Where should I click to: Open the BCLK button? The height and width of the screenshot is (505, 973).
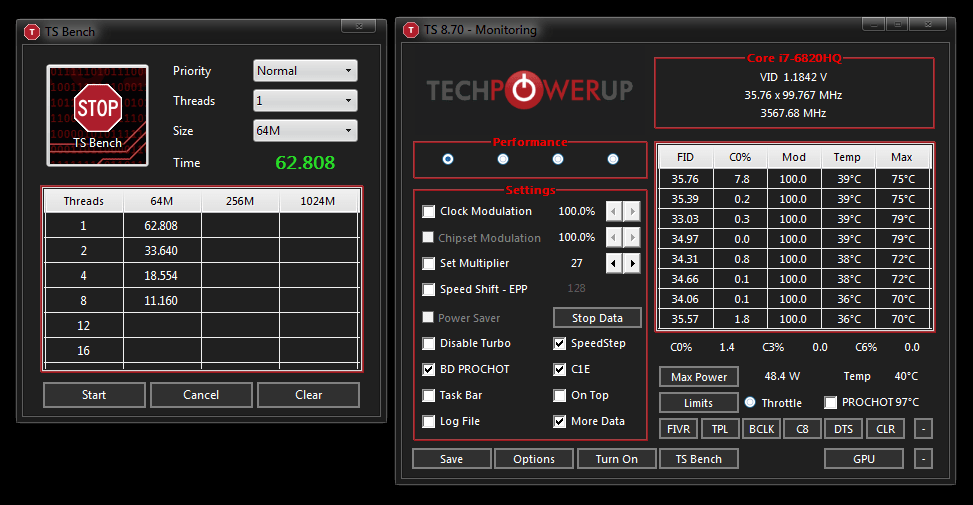(x=761, y=429)
